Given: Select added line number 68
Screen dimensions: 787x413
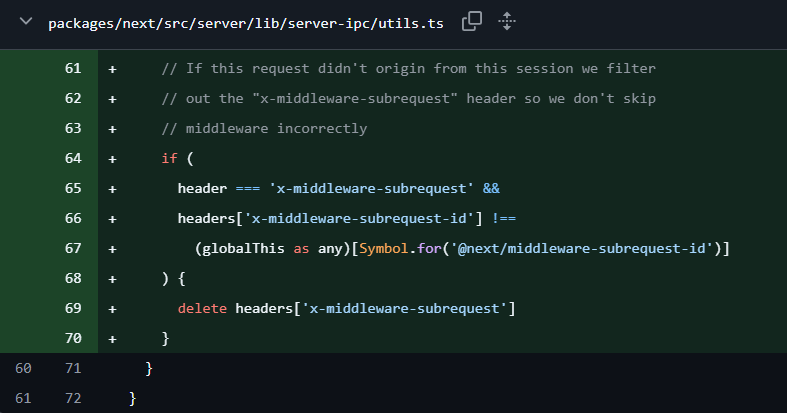Looking at the screenshot, I should click(x=72, y=278).
